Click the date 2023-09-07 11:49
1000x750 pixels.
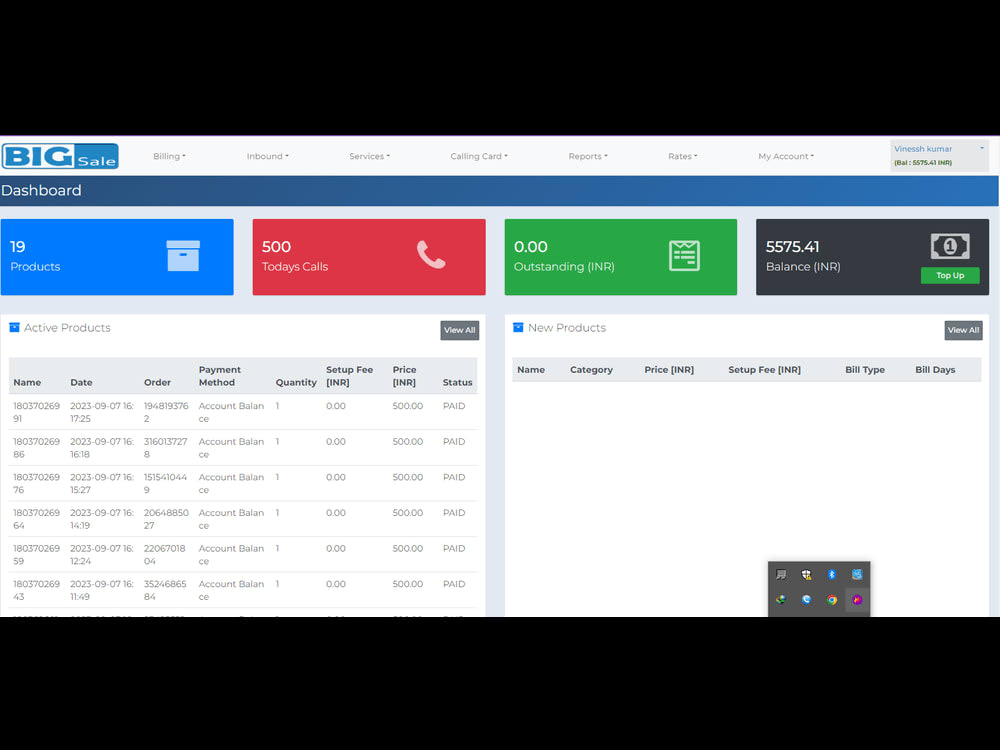point(102,591)
